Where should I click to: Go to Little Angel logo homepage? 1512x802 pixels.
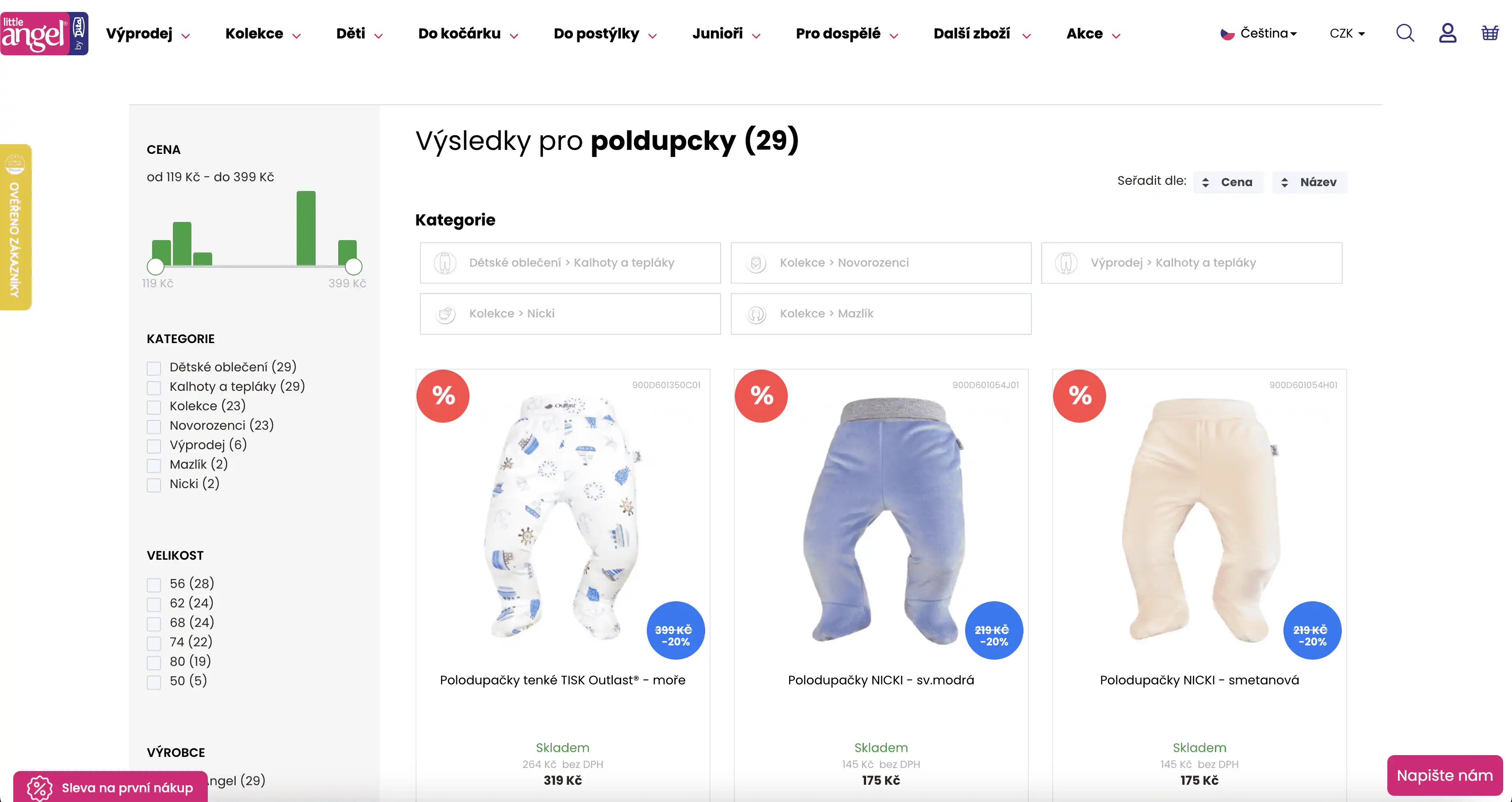(44, 34)
